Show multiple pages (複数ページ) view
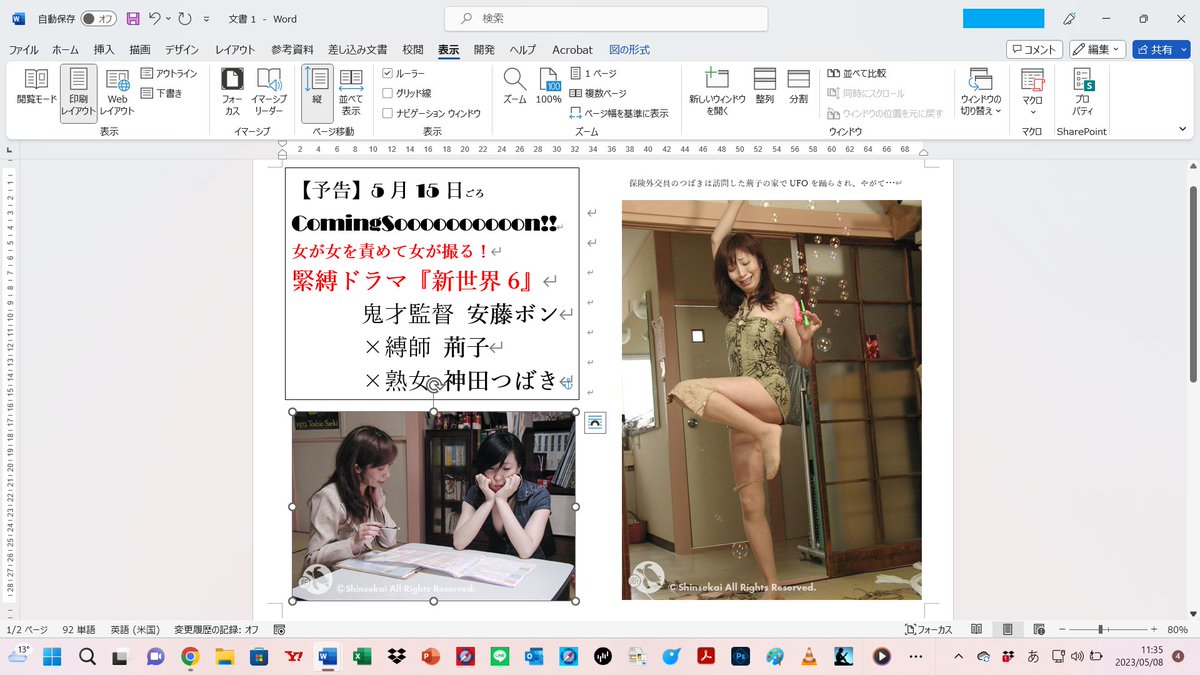This screenshot has height=675, width=1200. tap(598, 93)
